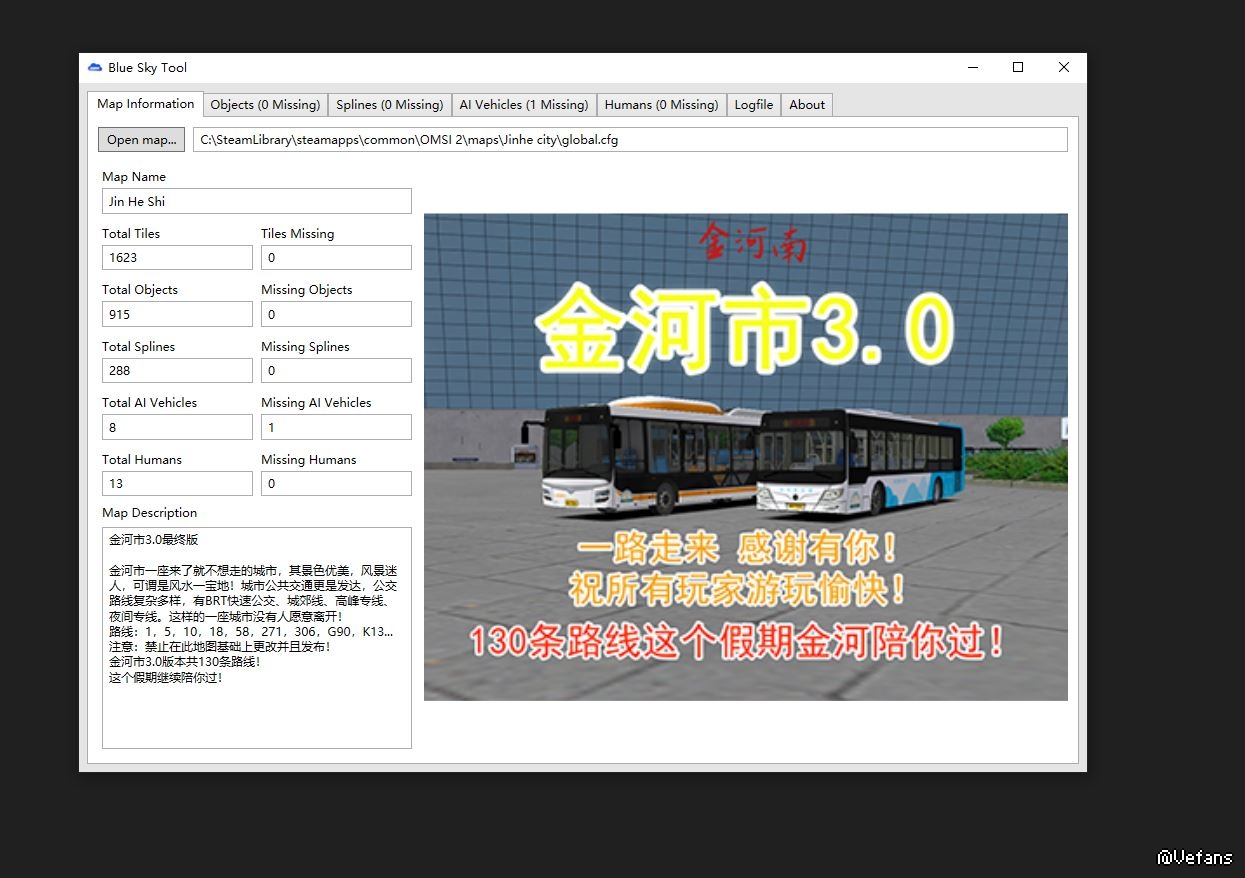Switch to the Objects (0 Missing) tab
Image resolution: width=1245 pixels, height=878 pixels.
click(265, 105)
